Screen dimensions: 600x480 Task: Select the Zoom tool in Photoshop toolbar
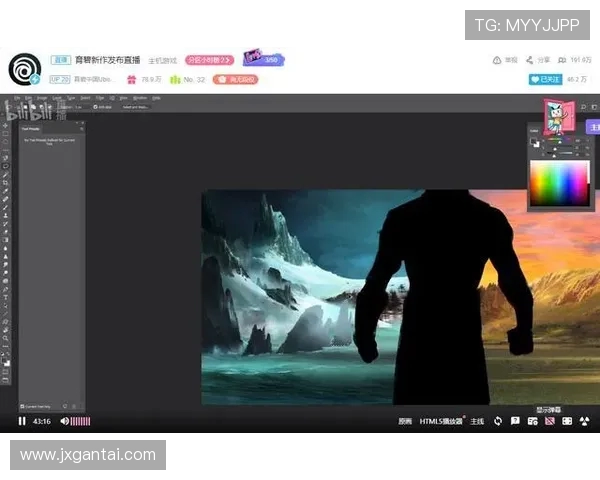(6, 338)
